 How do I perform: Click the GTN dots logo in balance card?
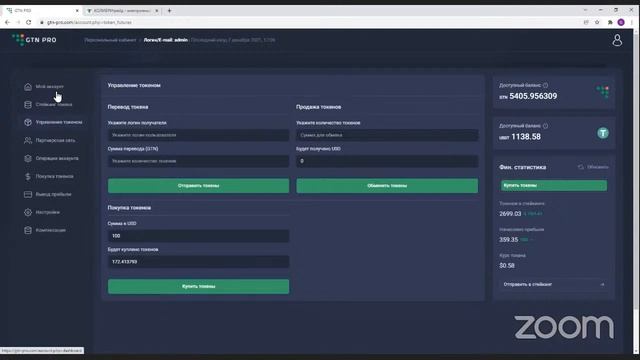pos(602,91)
